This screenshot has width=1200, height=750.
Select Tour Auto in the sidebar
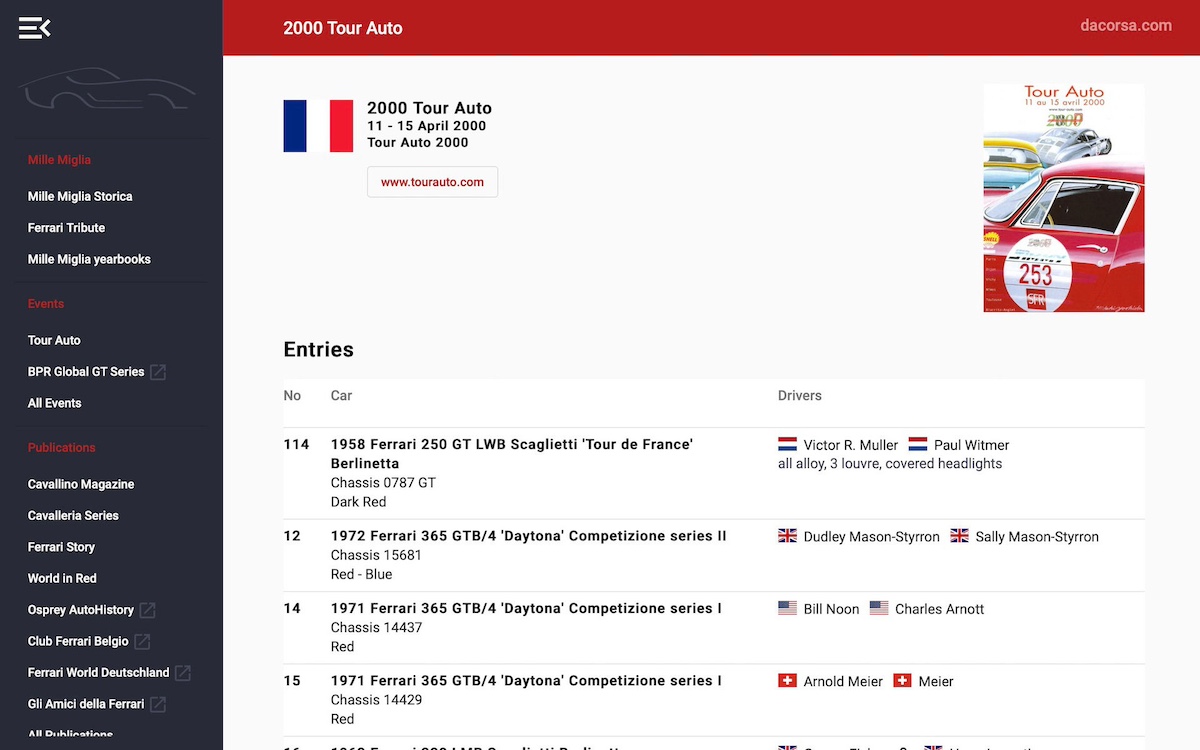coord(54,341)
